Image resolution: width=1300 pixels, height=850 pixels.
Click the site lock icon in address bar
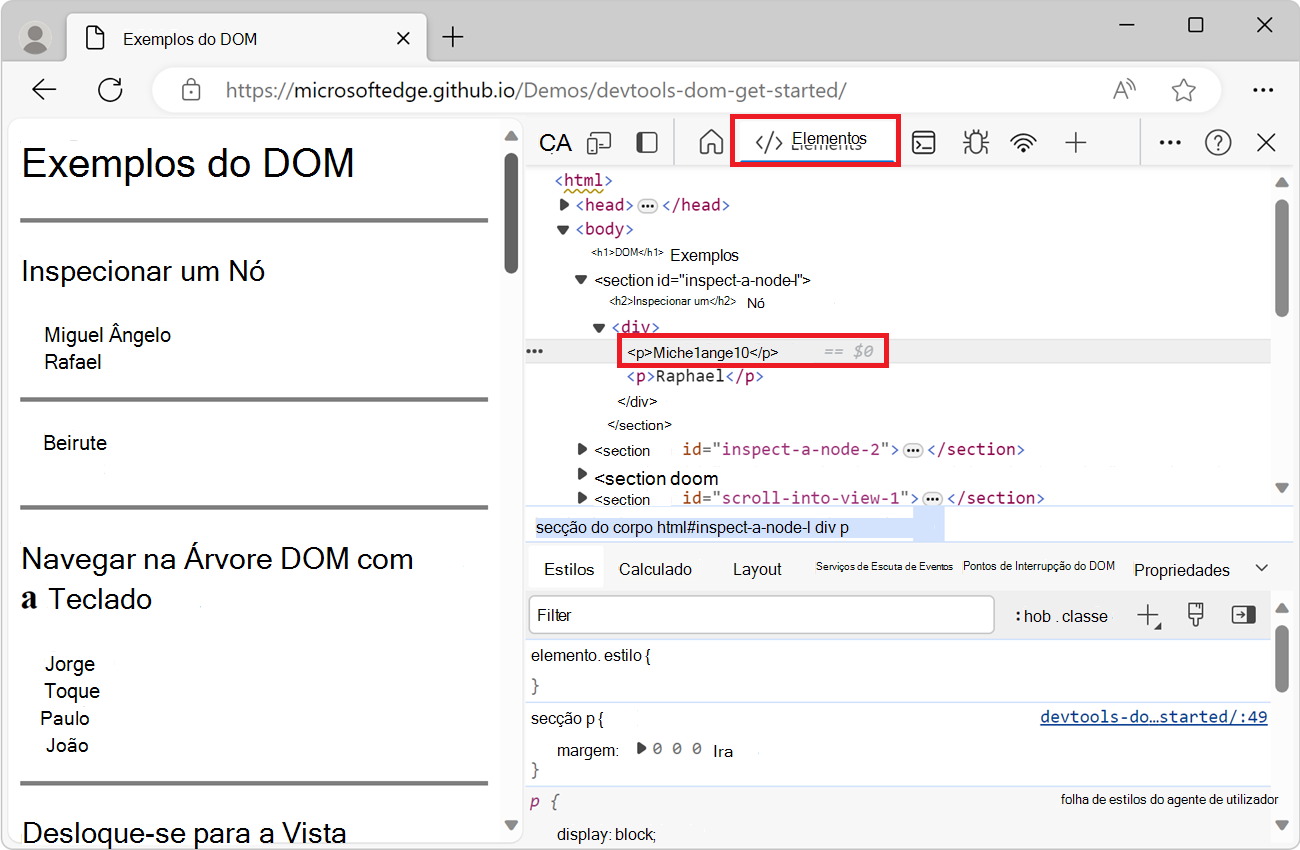coord(191,90)
